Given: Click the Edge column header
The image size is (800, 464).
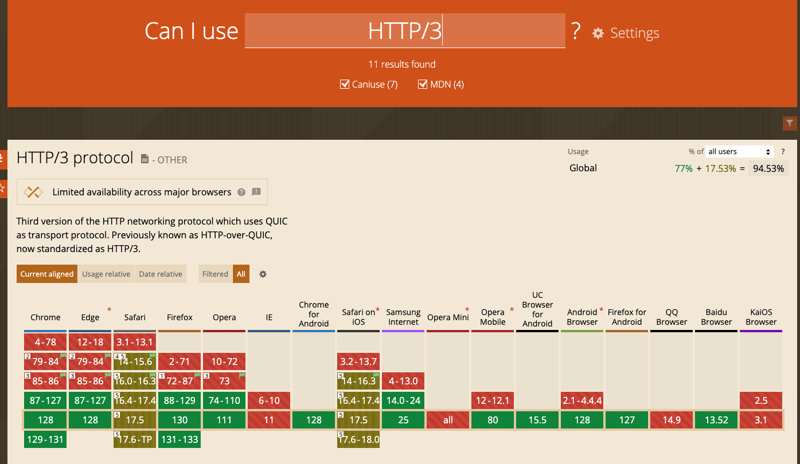Looking at the screenshot, I should coord(90,317).
